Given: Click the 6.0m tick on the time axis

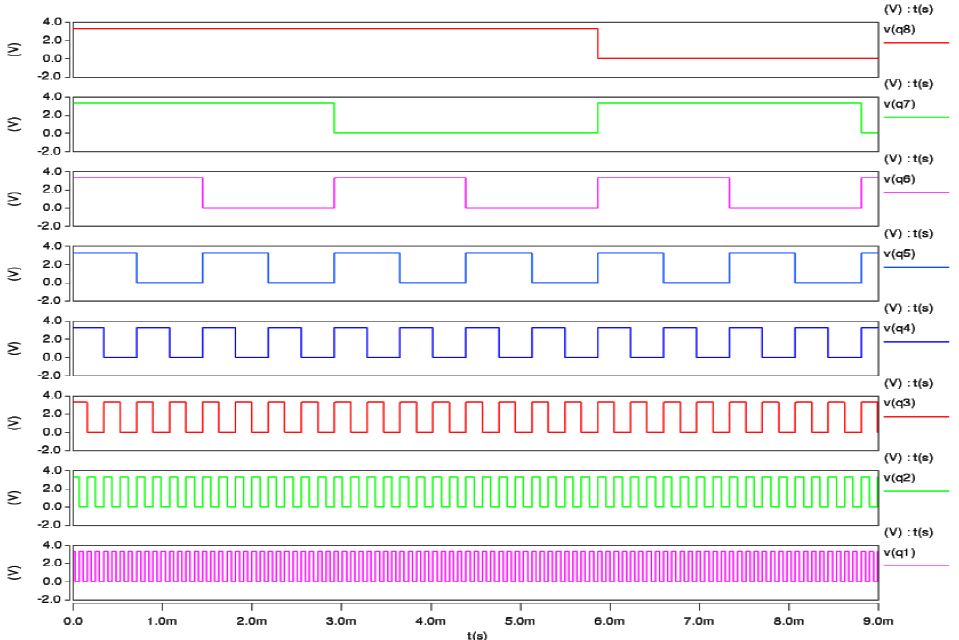Looking at the screenshot, I should tap(610, 621).
